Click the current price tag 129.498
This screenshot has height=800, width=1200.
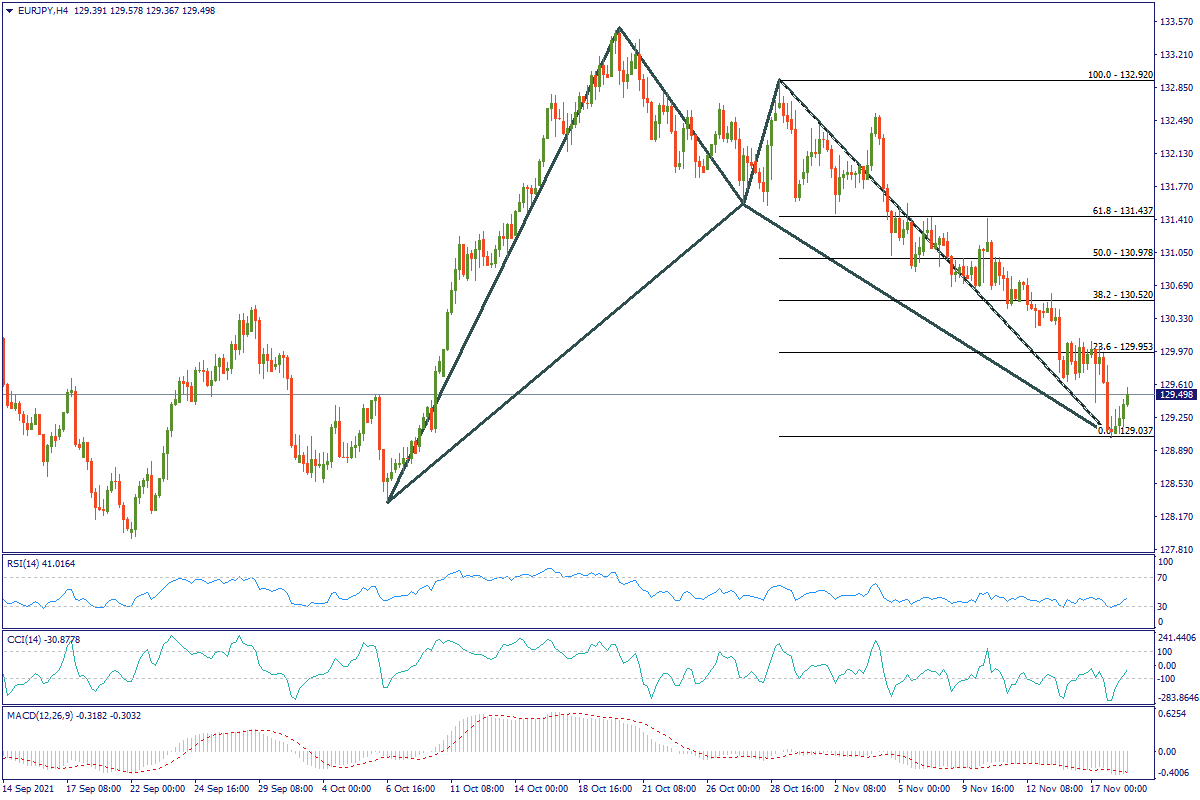coord(1175,395)
